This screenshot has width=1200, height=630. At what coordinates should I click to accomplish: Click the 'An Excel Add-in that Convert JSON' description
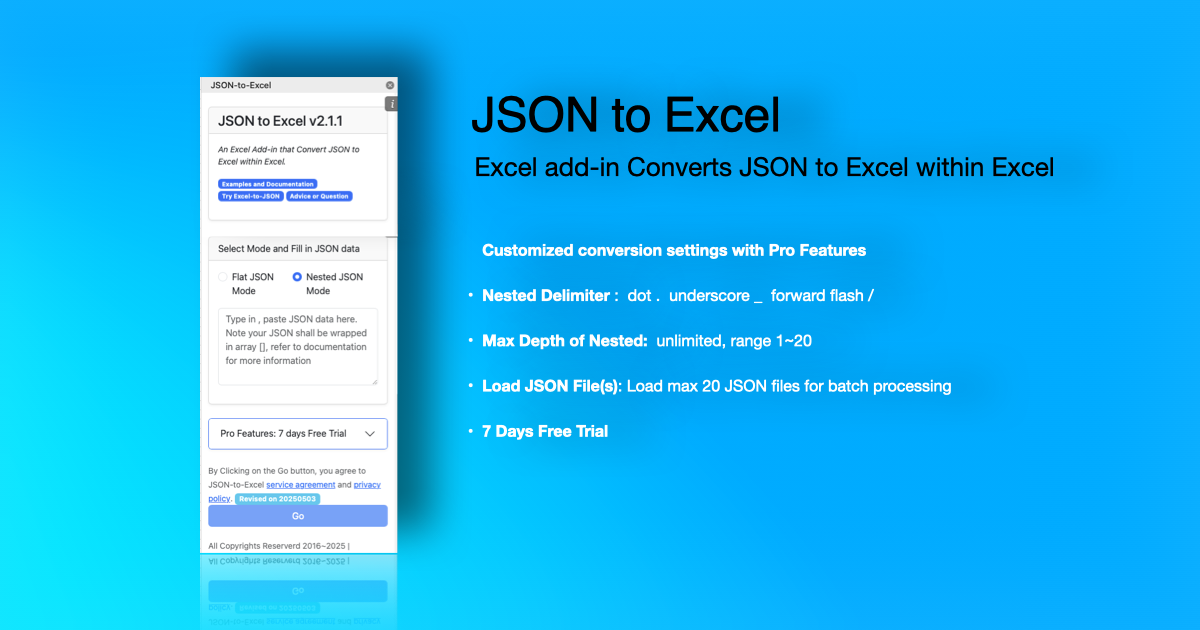pos(289,155)
